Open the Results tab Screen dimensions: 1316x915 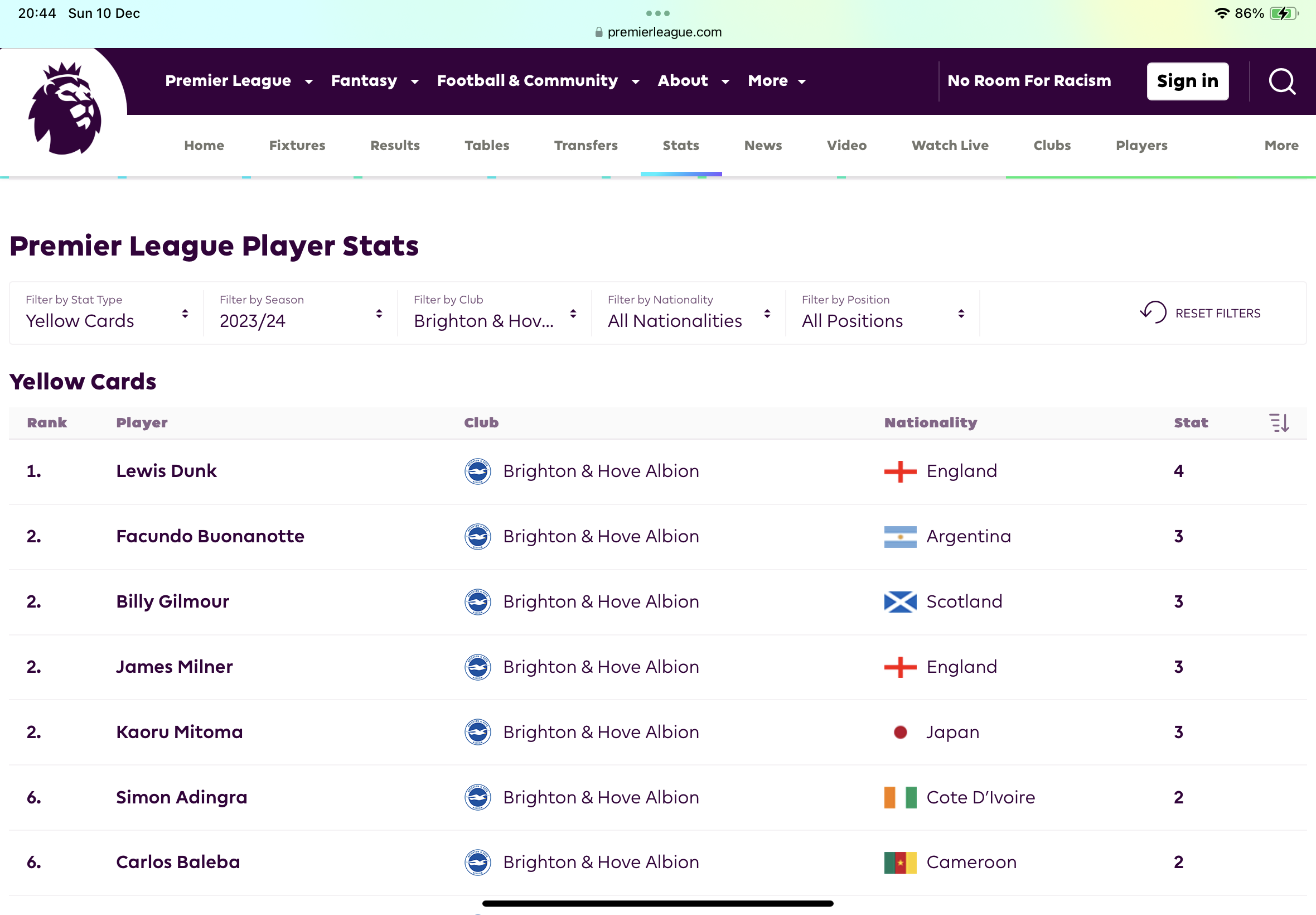pos(395,146)
